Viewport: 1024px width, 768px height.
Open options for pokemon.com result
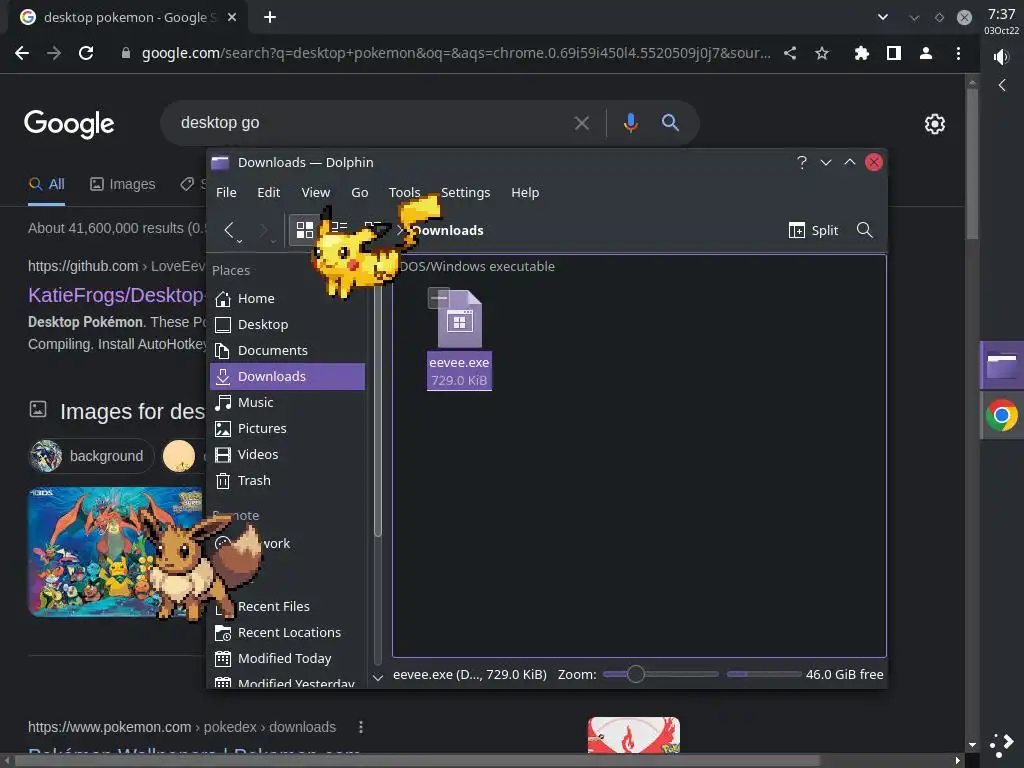(360, 727)
